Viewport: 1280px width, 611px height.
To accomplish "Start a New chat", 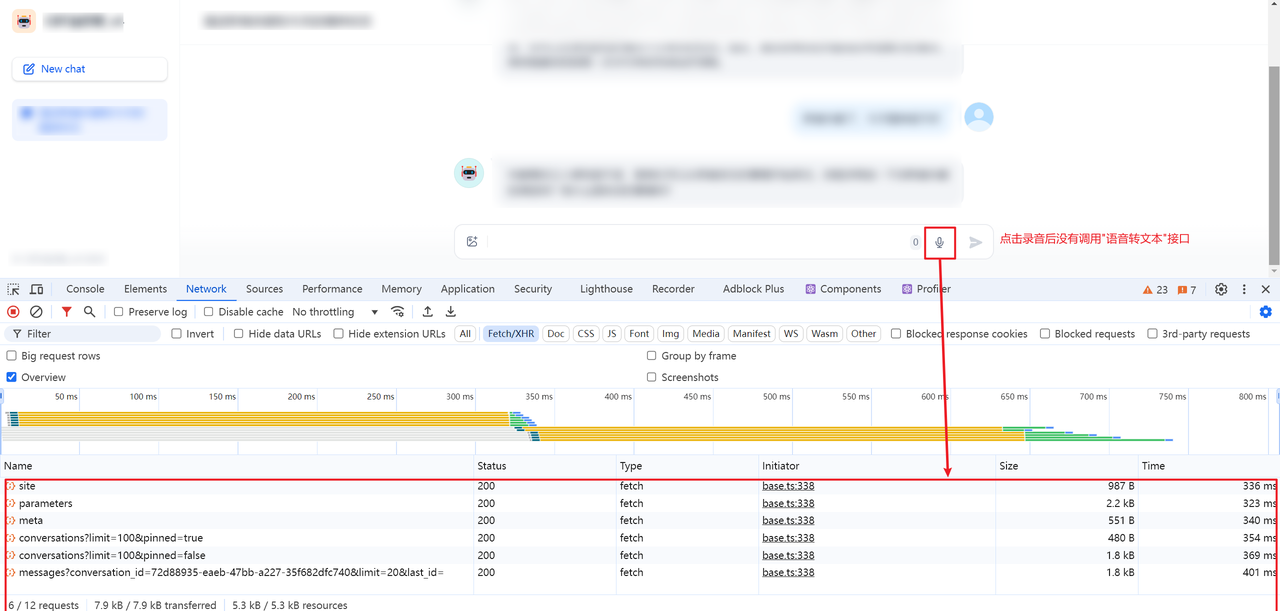I will coord(90,69).
